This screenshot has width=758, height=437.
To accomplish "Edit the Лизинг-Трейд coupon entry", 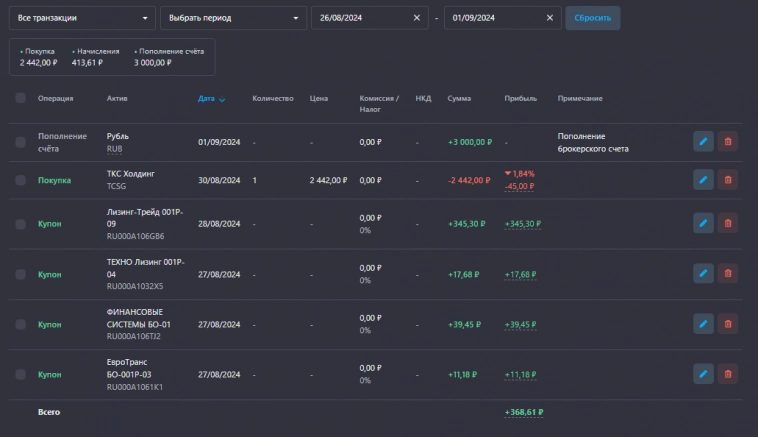I will tap(703, 224).
